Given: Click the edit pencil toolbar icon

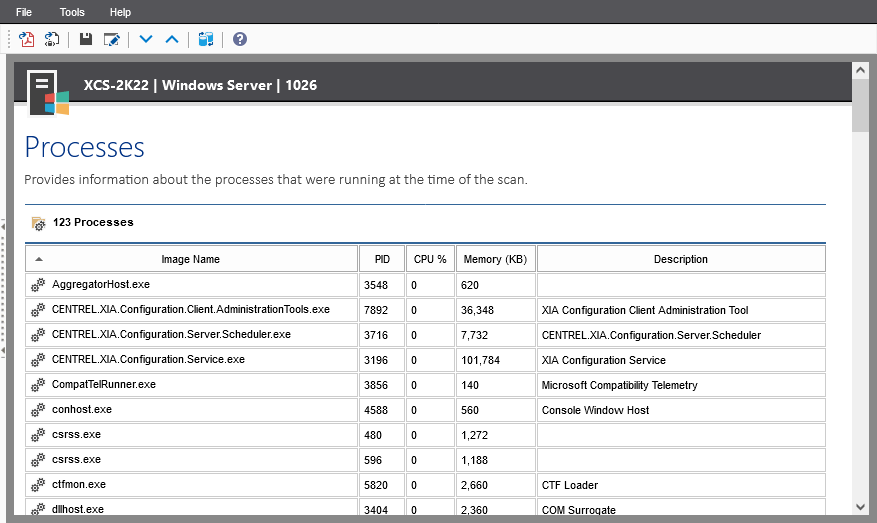Looking at the screenshot, I should (112, 39).
